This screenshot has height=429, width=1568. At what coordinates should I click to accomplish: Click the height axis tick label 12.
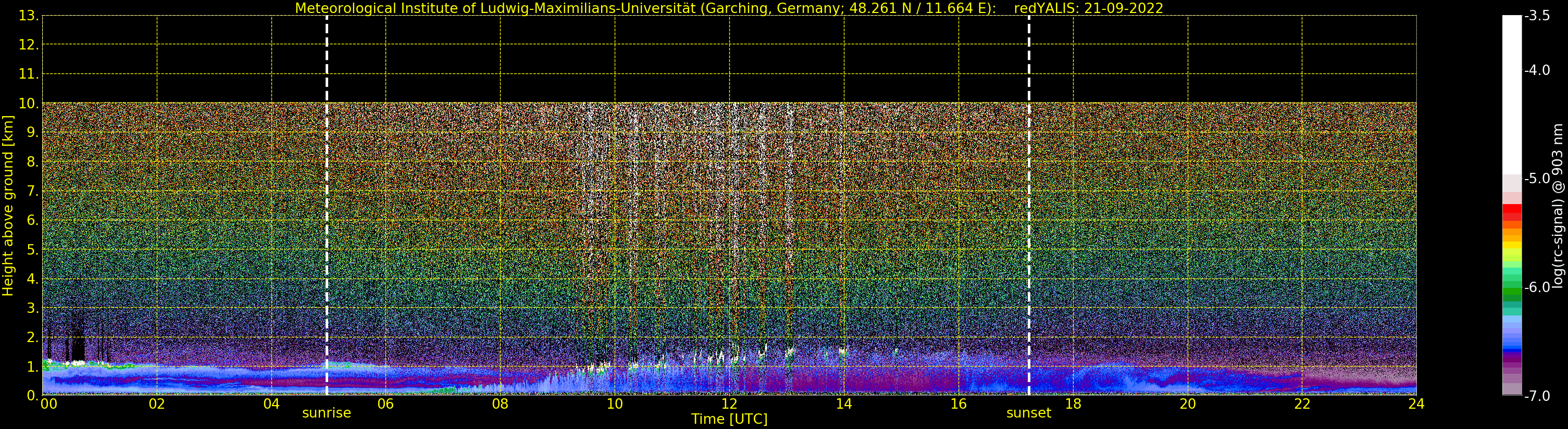29,45
